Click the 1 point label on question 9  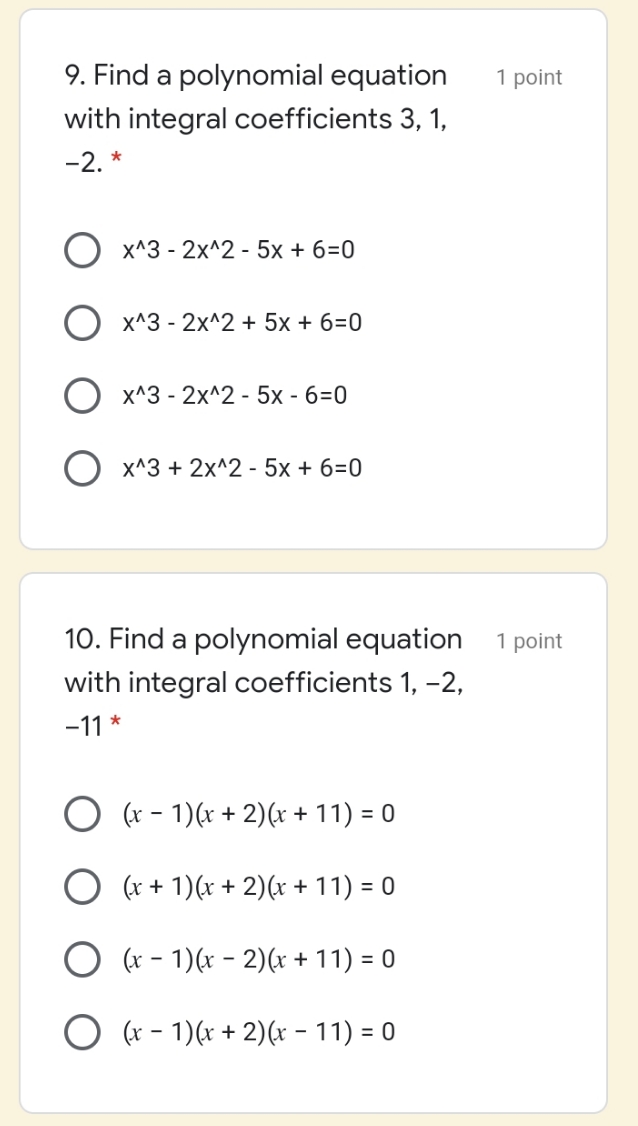click(x=529, y=76)
